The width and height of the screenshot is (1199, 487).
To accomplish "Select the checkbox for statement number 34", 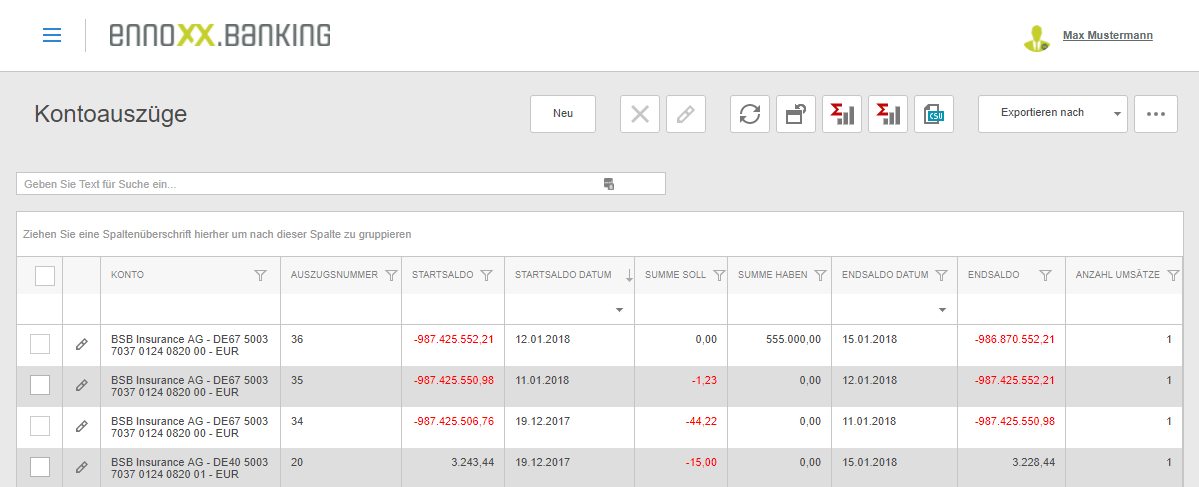I will point(40,426).
